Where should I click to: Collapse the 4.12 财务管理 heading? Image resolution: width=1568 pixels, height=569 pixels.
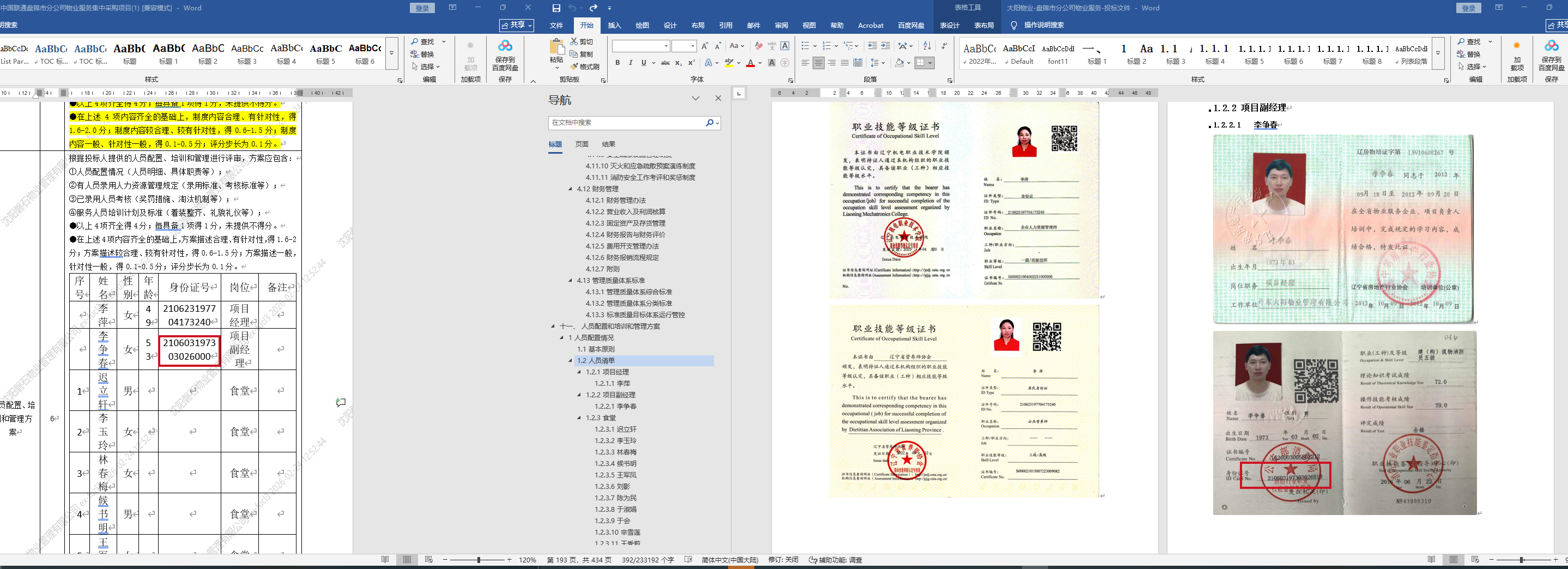click(x=570, y=189)
